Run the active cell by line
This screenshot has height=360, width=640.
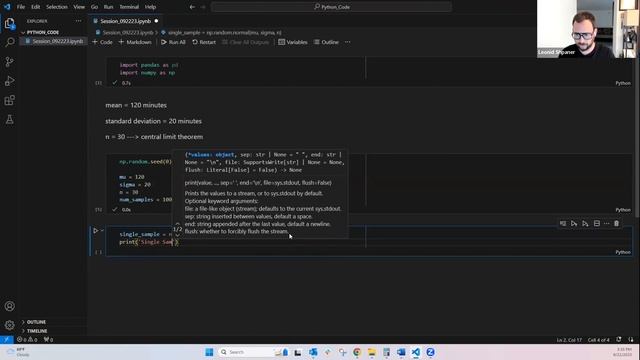pos(563,224)
